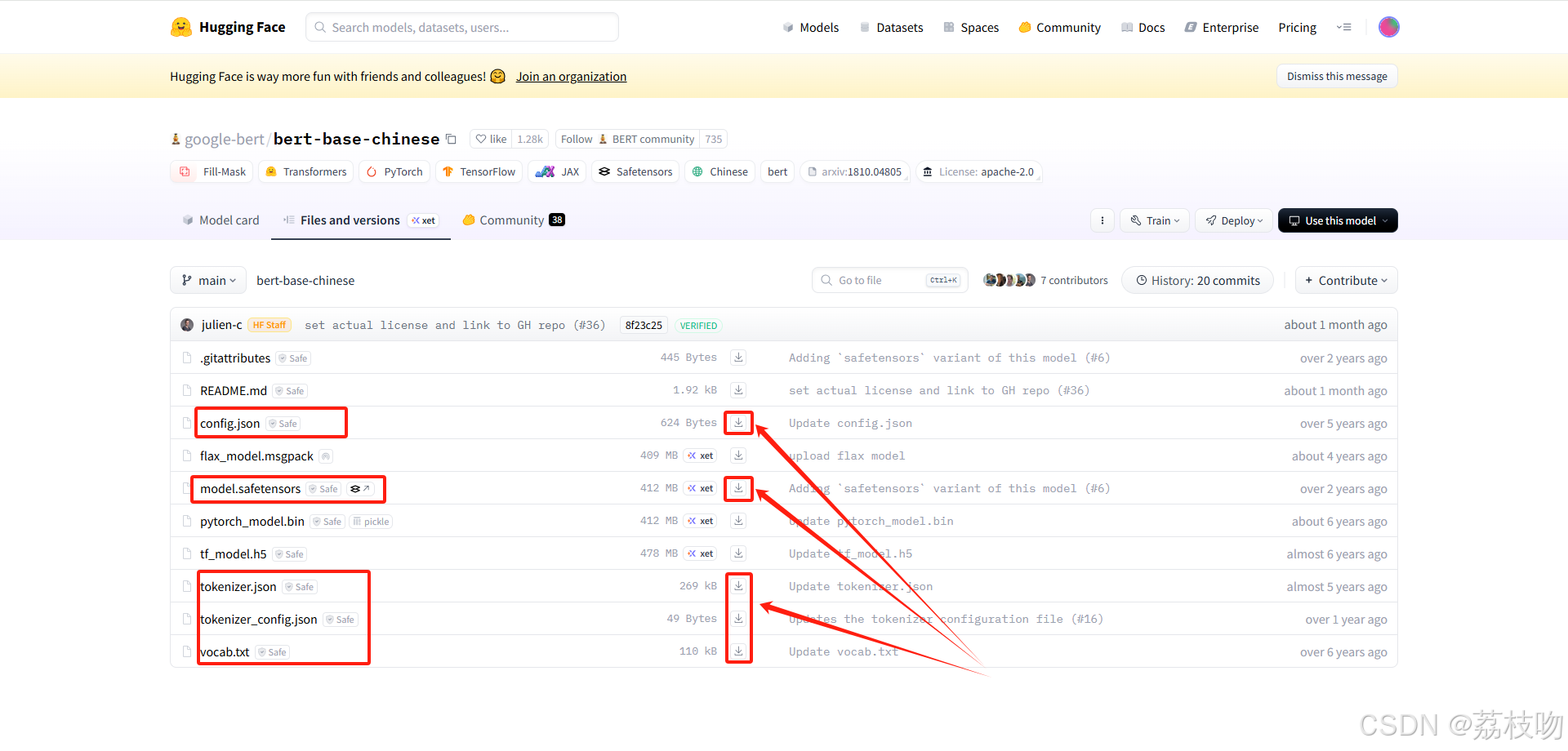Open arxiv:1810.04805 tag
This screenshot has height=751, width=1568.
coord(855,171)
